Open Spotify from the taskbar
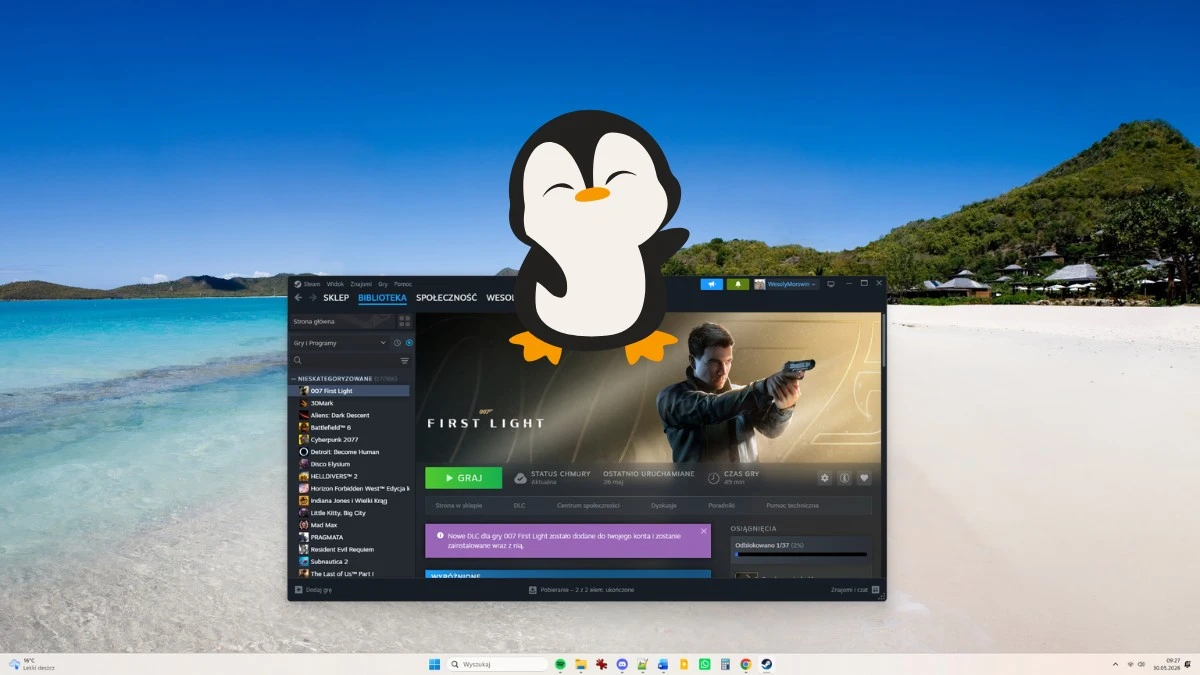Image resolution: width=1200 pixels, height=675 pixels. 560,664
